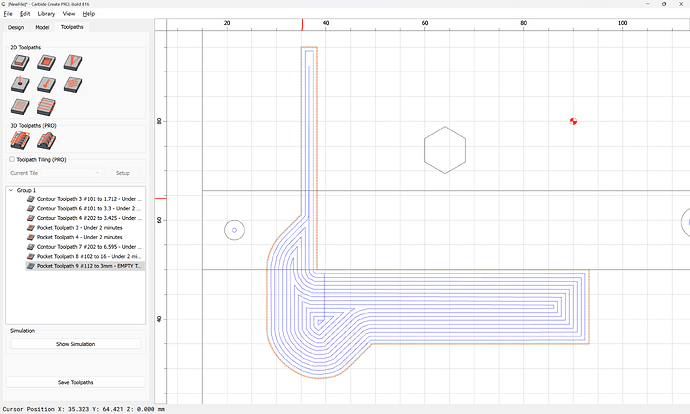Click the 3D Finish toolpath icon
The height and width of the screenshot is (414, 690).
tap(46, 141)
